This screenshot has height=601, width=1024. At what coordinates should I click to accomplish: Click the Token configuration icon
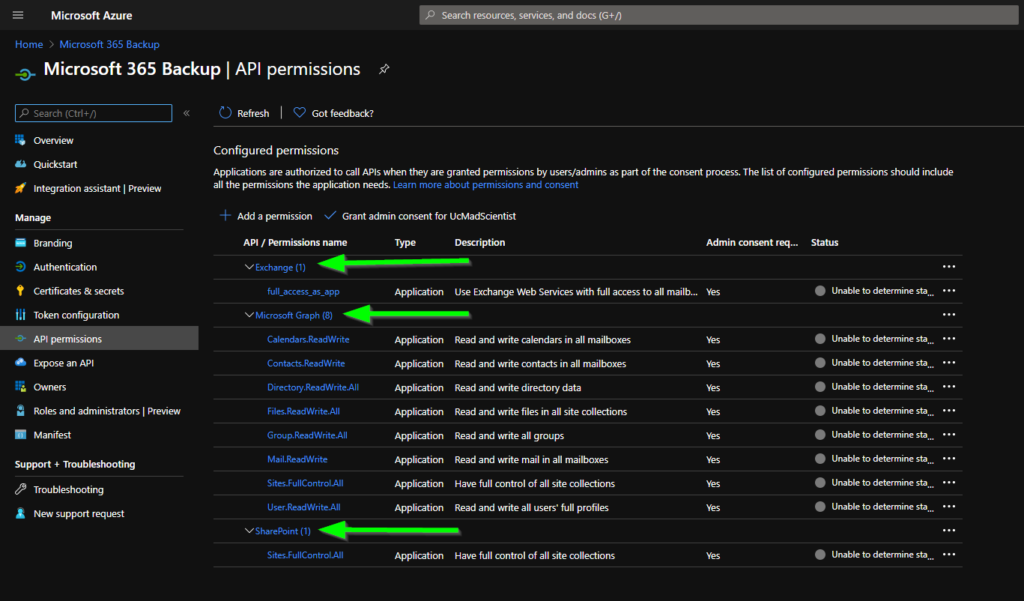coord(20,315)
